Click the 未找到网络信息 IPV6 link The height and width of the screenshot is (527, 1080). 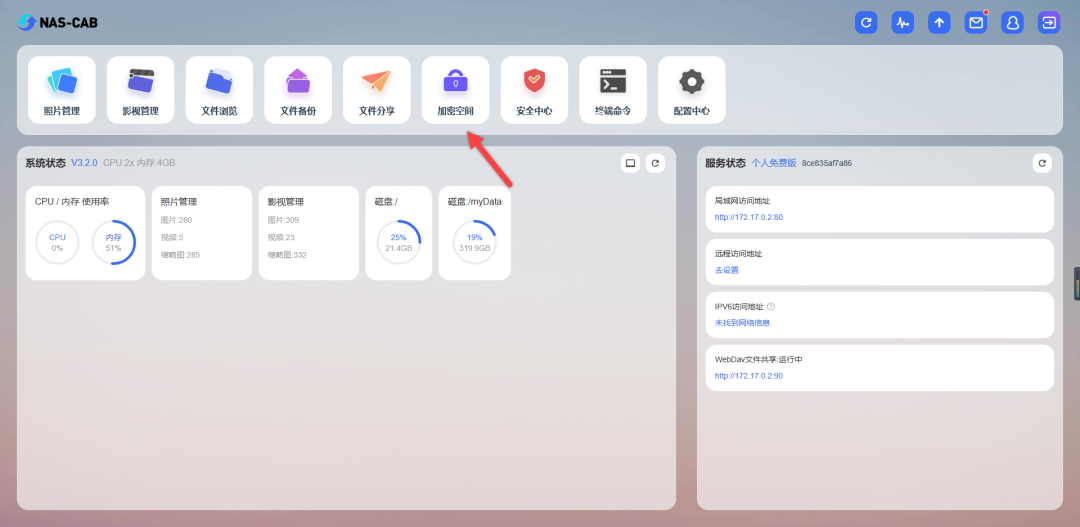(742, 322)
